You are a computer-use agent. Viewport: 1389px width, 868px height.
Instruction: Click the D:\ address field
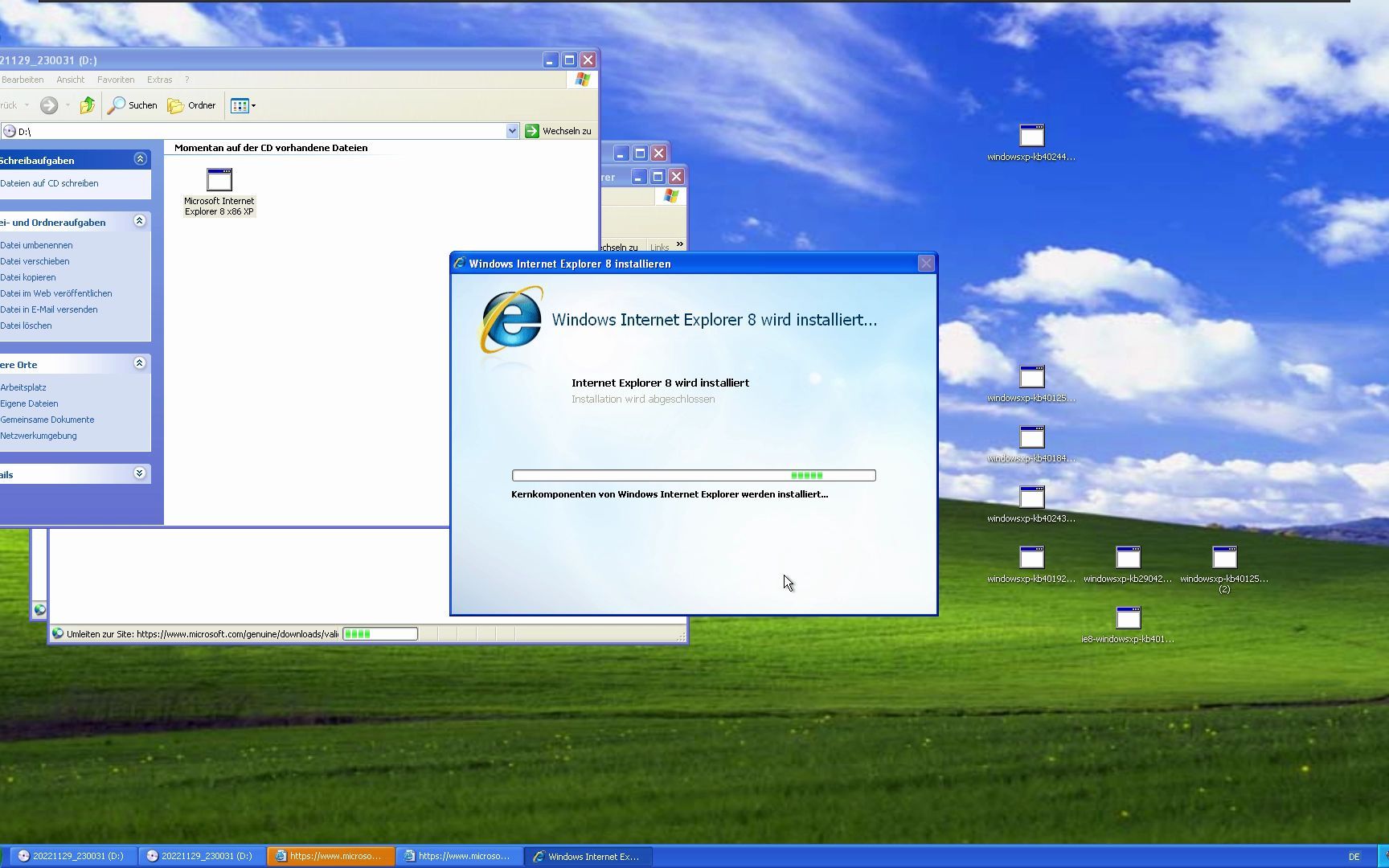[x=253, y=131]
